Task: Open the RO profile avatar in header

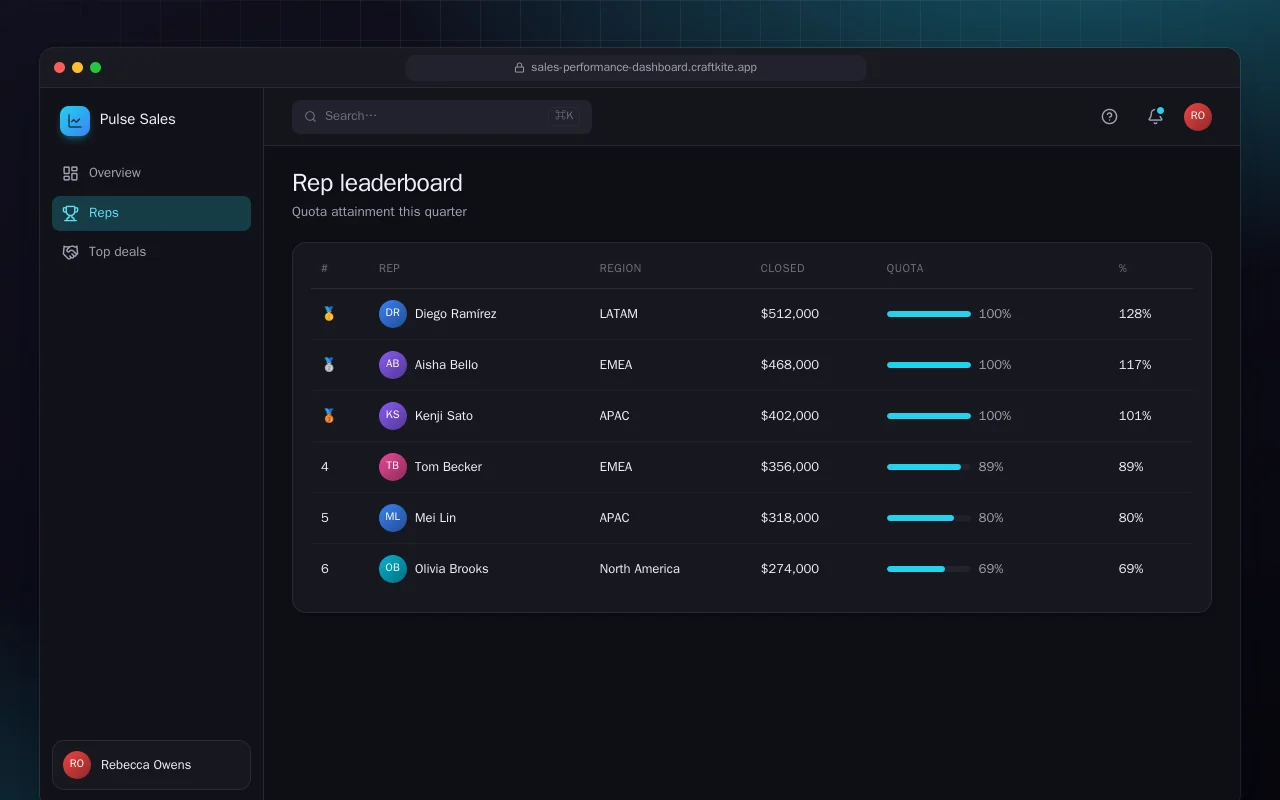Action: pyautogui.click(x=1198, y=116)
